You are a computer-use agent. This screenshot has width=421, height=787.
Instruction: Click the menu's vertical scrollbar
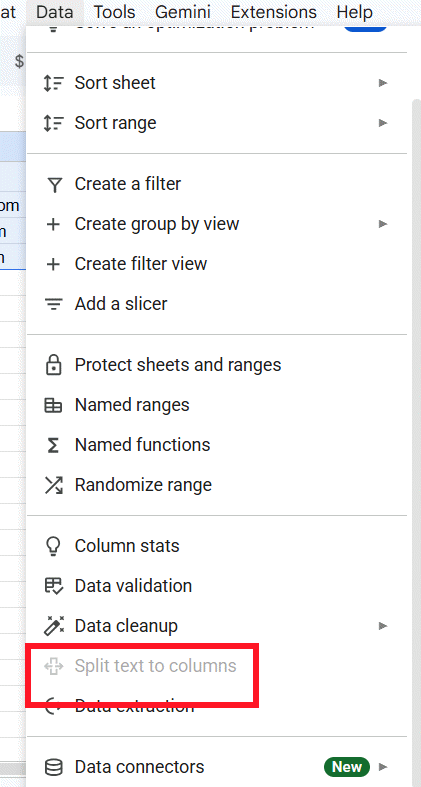[416, 442]
